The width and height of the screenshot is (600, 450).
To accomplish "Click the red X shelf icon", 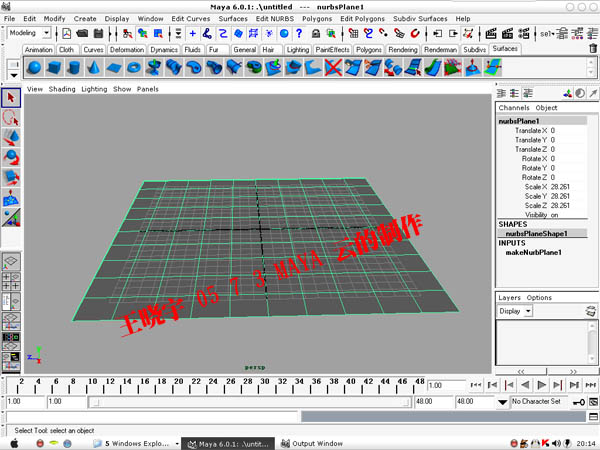I will pos(333,68).
